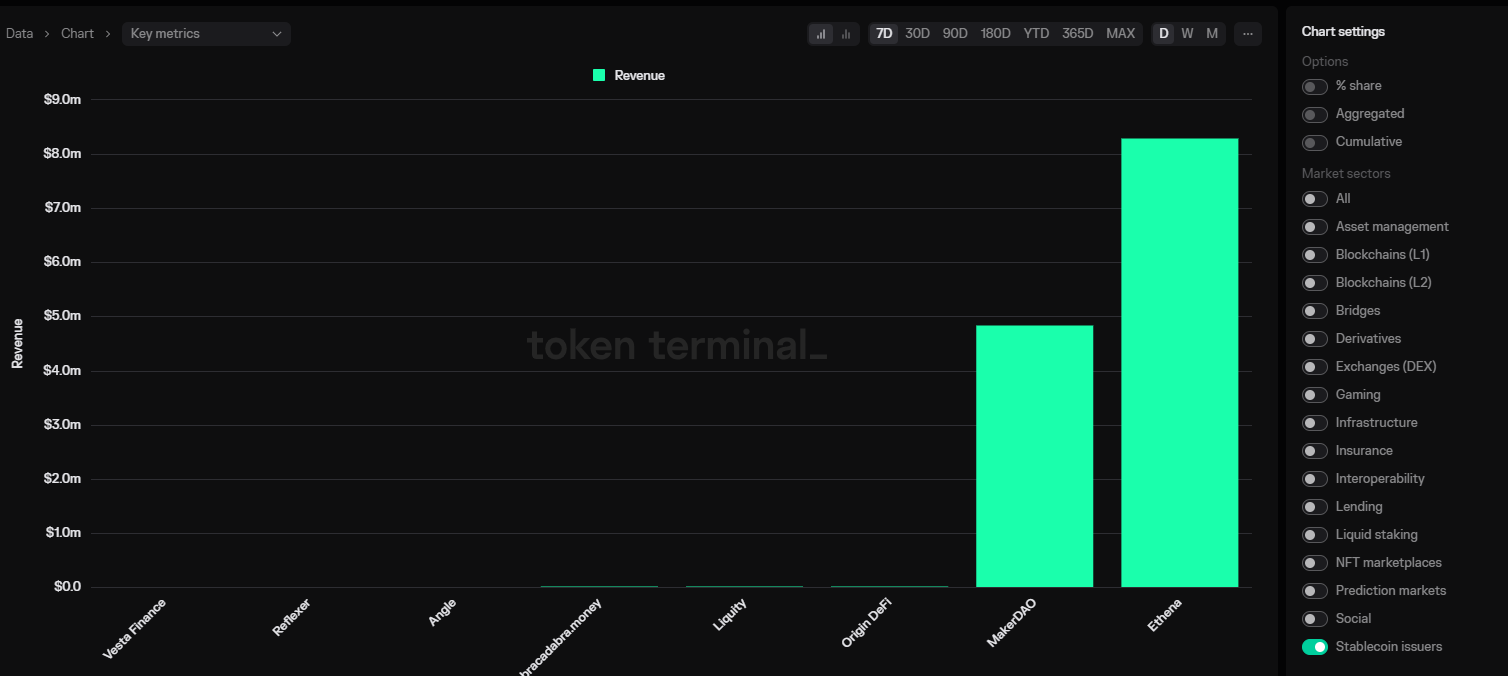The image size is (1508, 676).
Task: Enable the Exchanges (DEX) filter
Action: point(1314,366)
